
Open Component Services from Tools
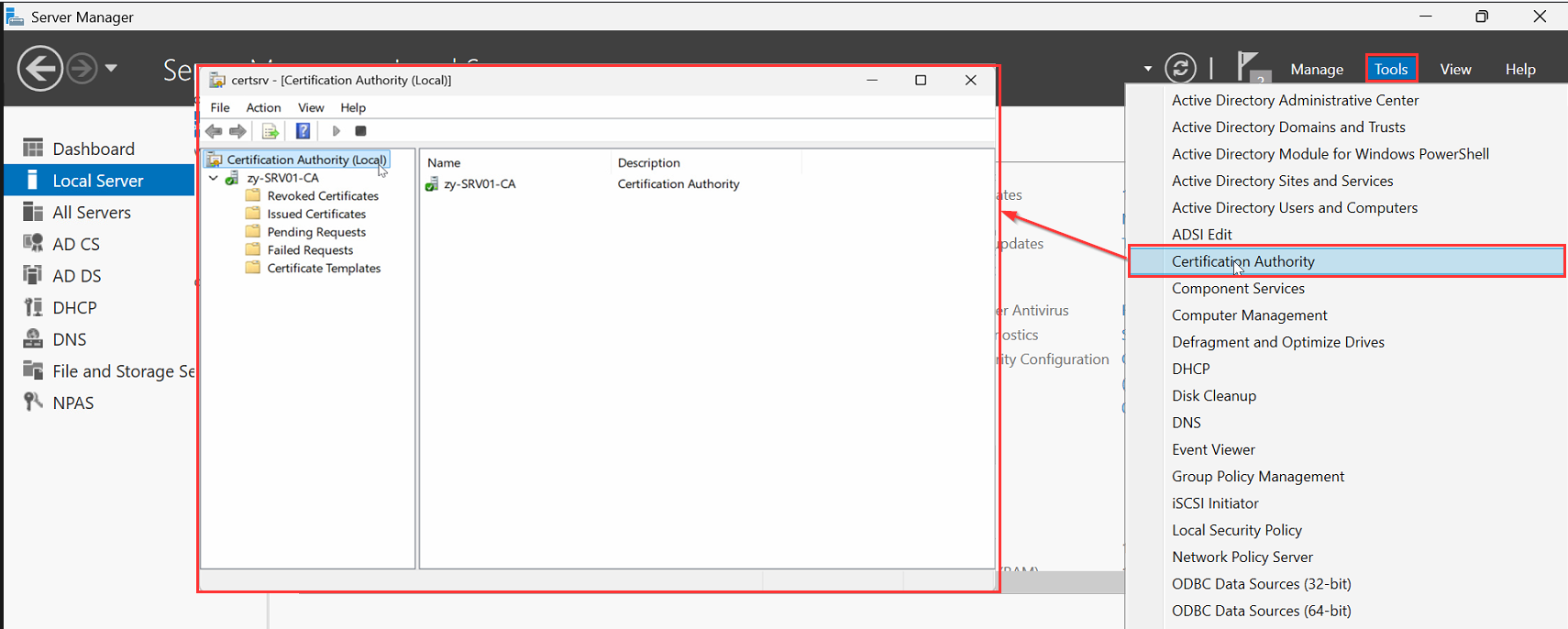[x=1238, y=288]
